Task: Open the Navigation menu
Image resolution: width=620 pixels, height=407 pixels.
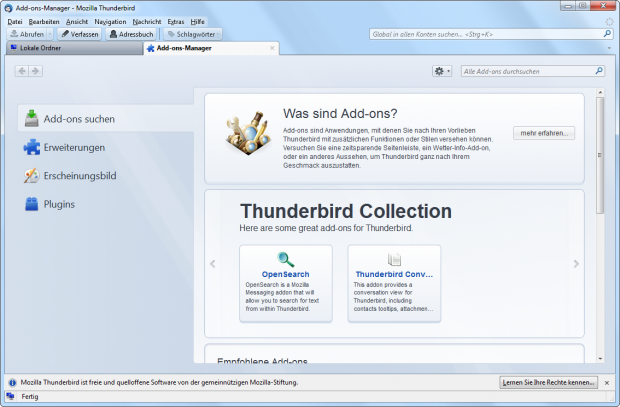Action: 110,22
